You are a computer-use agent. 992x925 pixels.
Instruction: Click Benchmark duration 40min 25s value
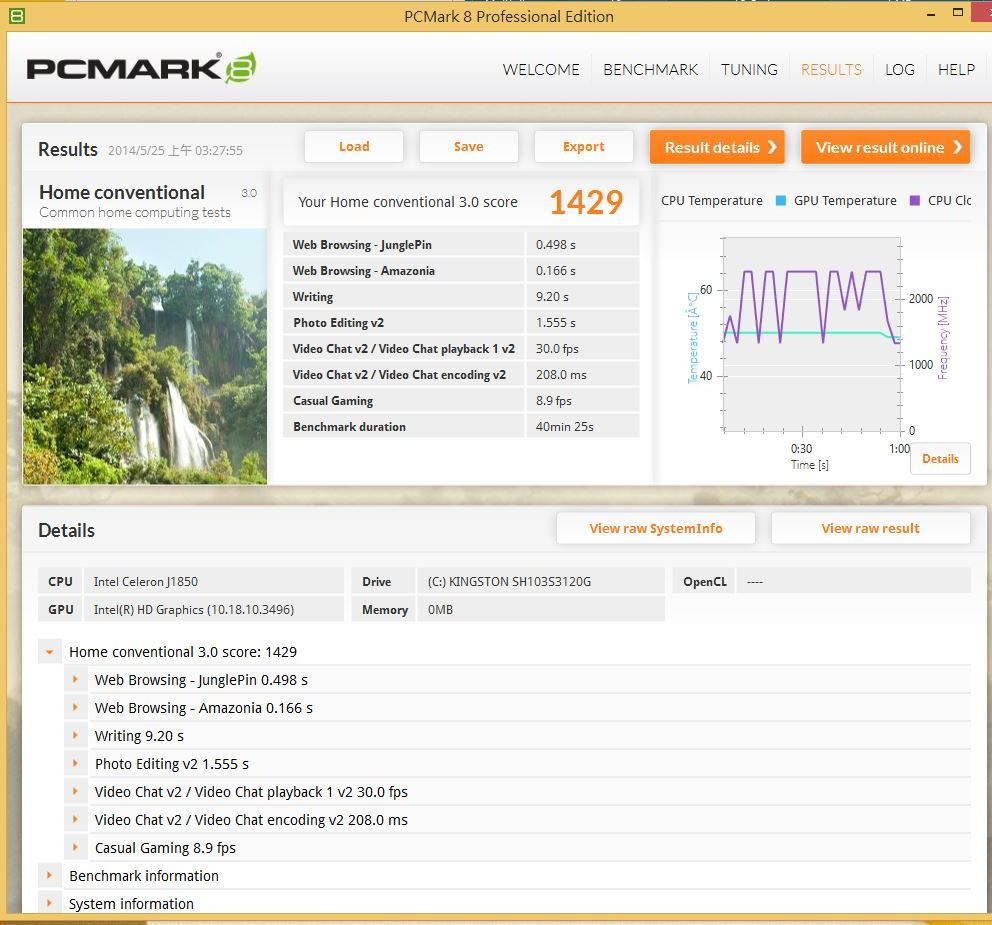point(564,426)
